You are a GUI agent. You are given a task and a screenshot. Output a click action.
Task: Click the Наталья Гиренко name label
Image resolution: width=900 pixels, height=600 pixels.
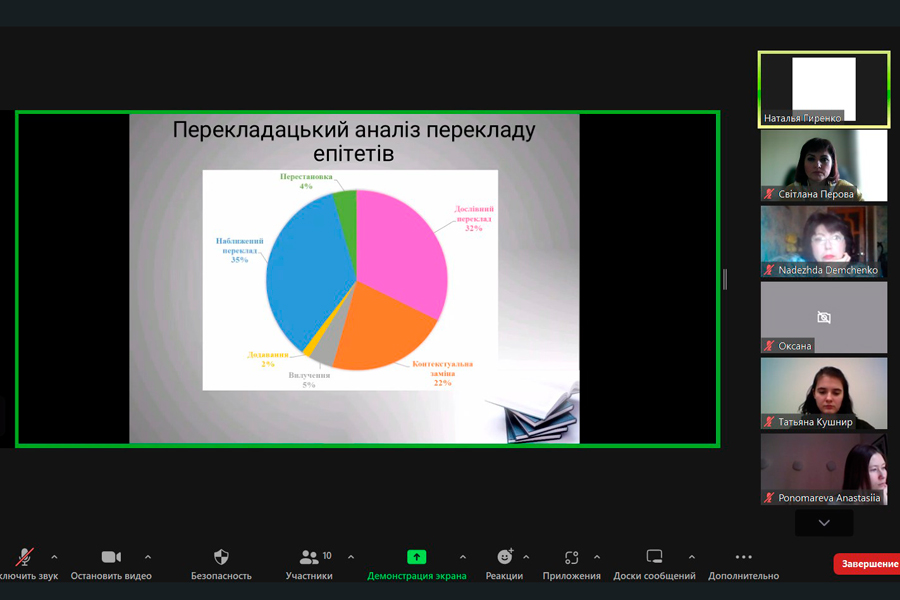click(x=802, y=118)
